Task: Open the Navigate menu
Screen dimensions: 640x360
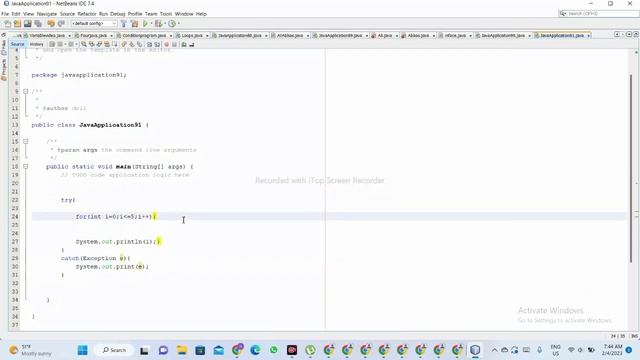Action: pos(47,14)
